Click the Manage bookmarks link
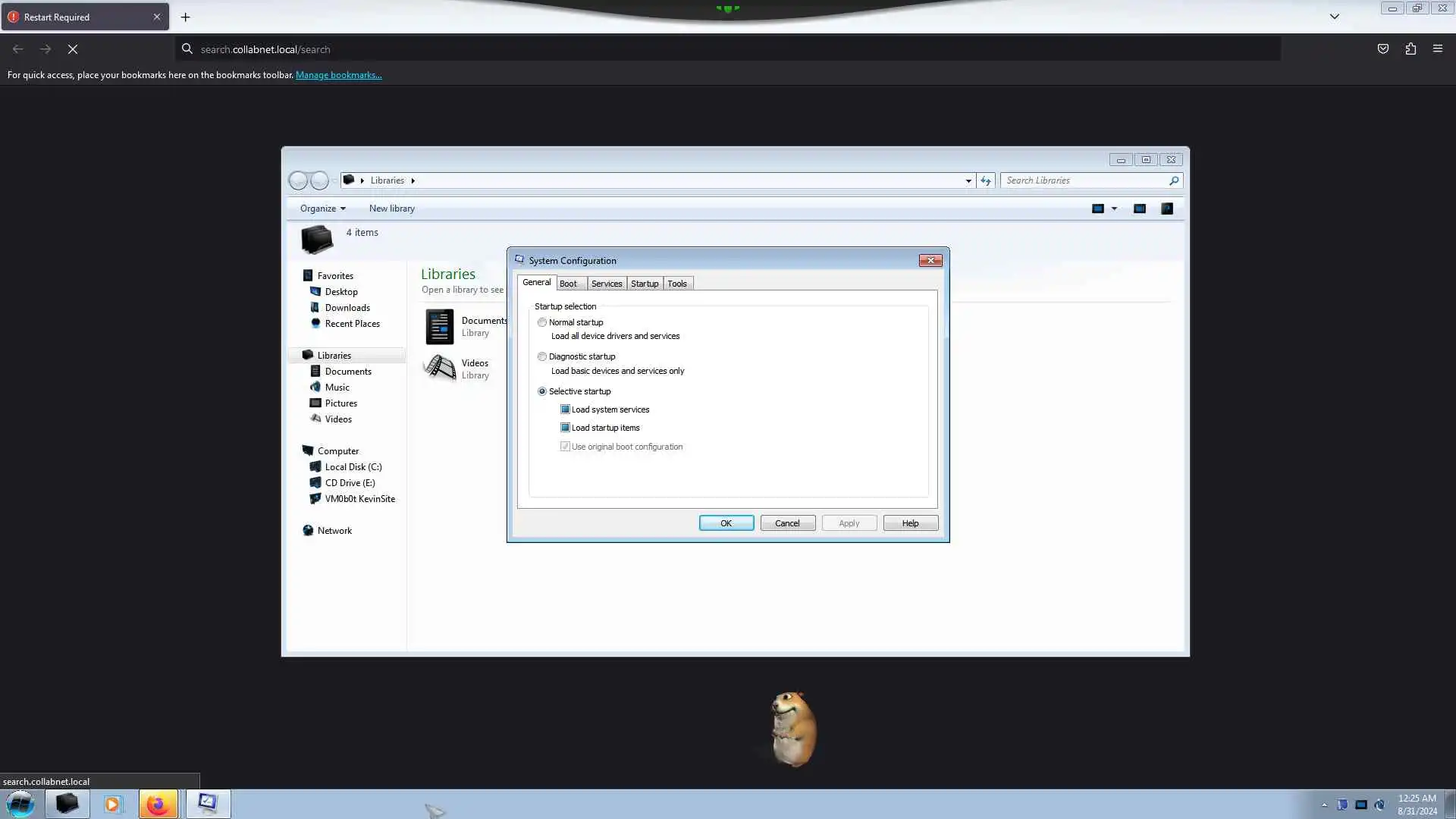1456x819 pixels. pyautogui.click(x=338, y=75)
